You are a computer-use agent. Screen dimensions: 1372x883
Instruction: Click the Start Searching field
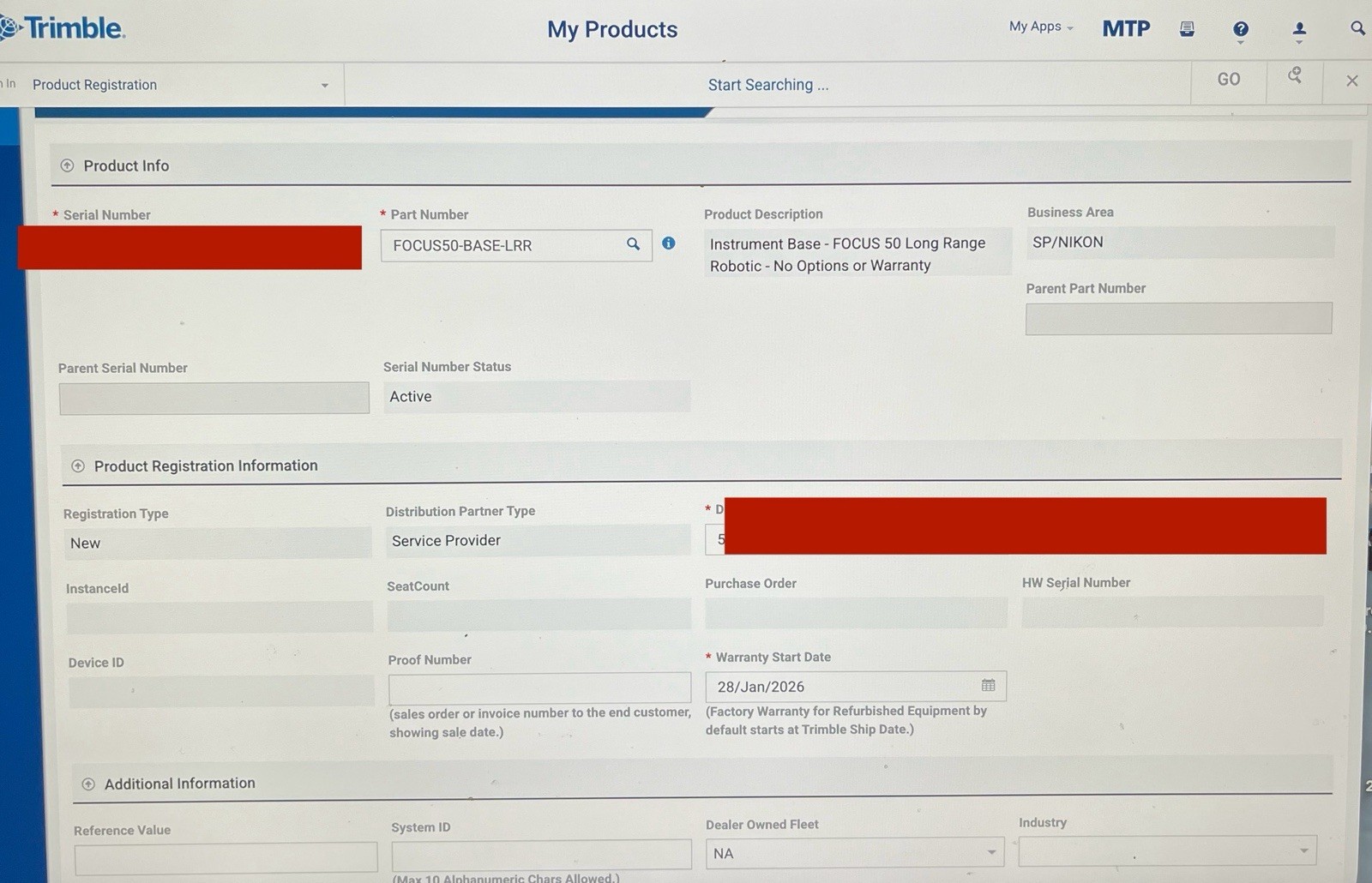click(767, 85)
